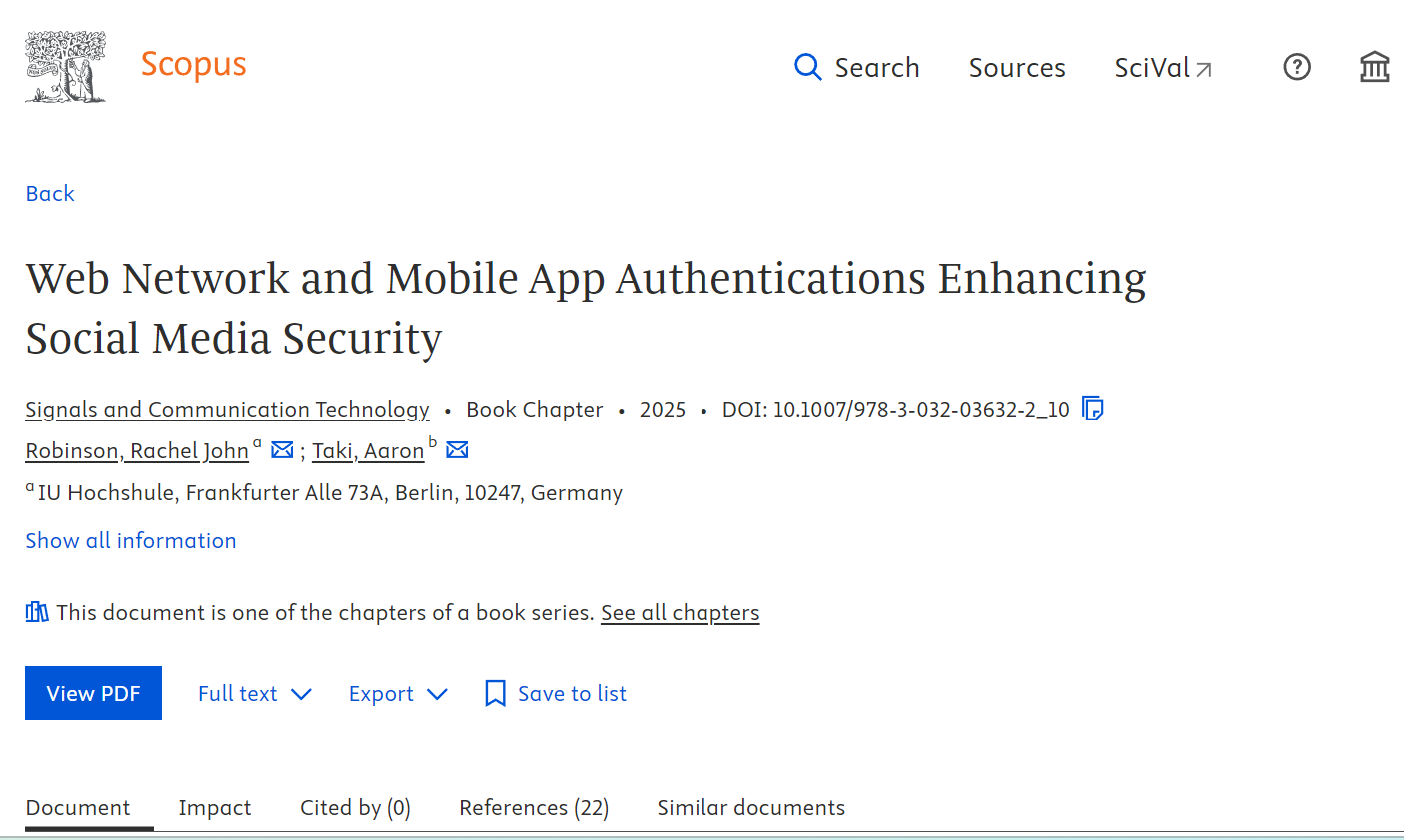The image size is (1404, 840).
Task: Select the Similar documents tab
Action: click(x=750, y=807)
